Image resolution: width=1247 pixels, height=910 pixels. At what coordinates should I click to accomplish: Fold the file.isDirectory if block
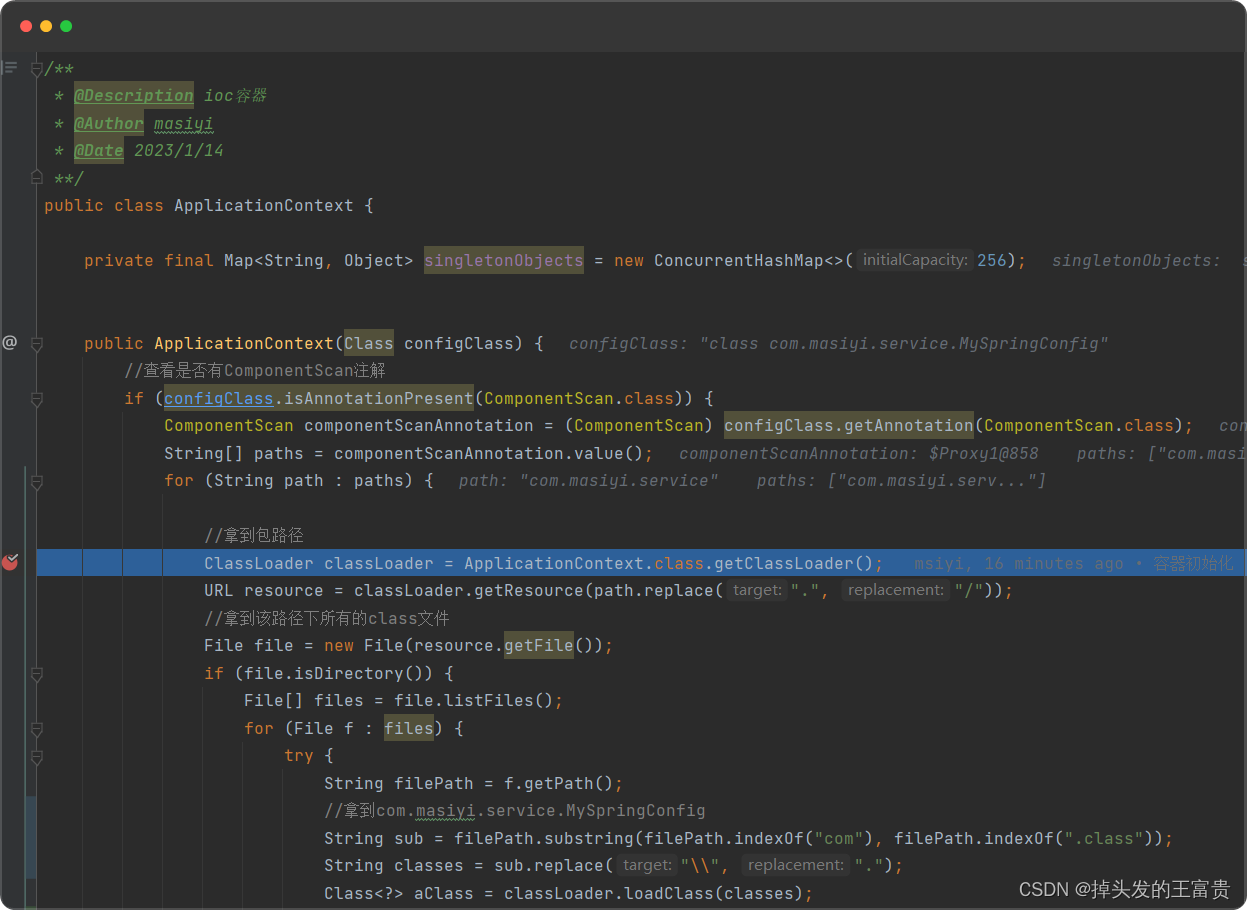coord(36,675)
